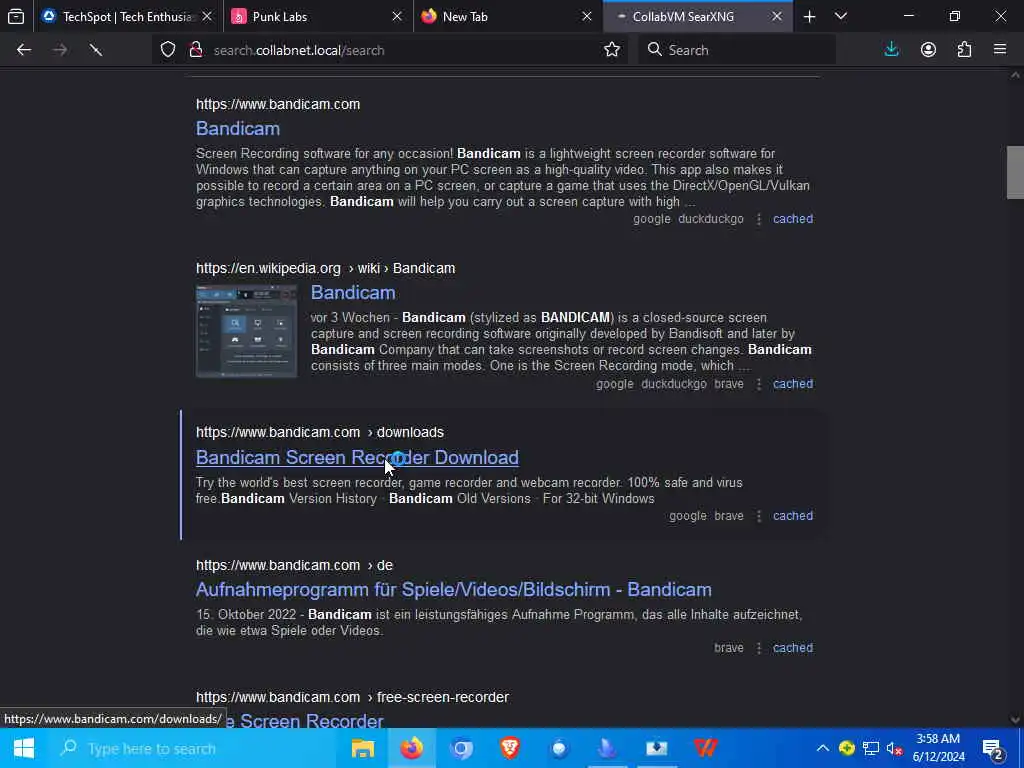Open cached copy of Wikipedia result
Image resolution: width=1024 pixels, height=768 pixels.
(x=793, y=384)
